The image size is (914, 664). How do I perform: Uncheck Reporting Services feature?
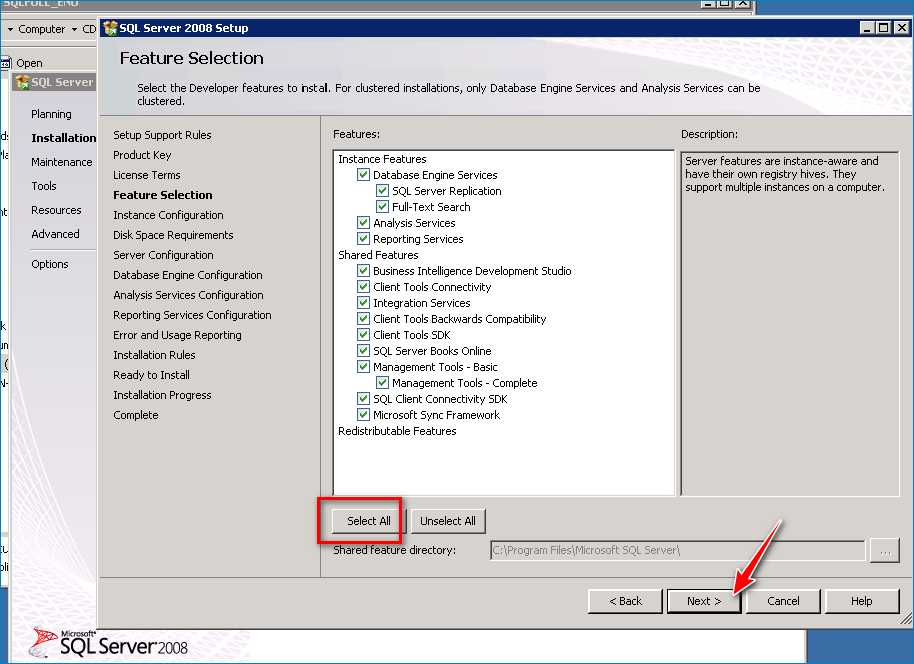point(363,238)
